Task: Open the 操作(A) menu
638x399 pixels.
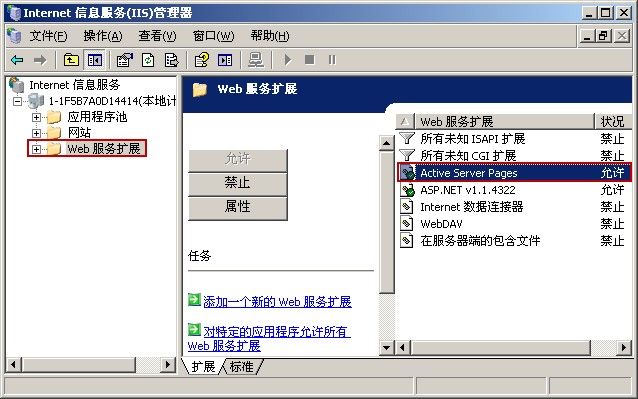Action: click(103, 36)
